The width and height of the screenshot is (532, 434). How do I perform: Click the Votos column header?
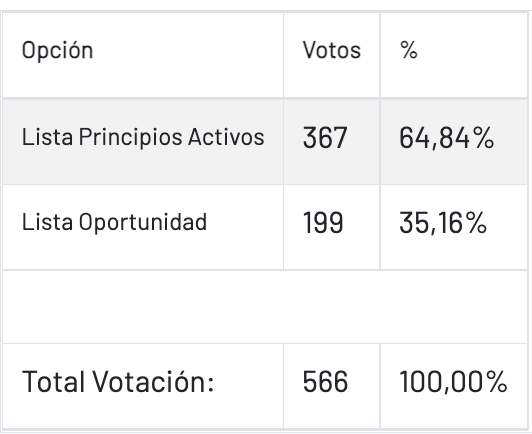point(331,51)
